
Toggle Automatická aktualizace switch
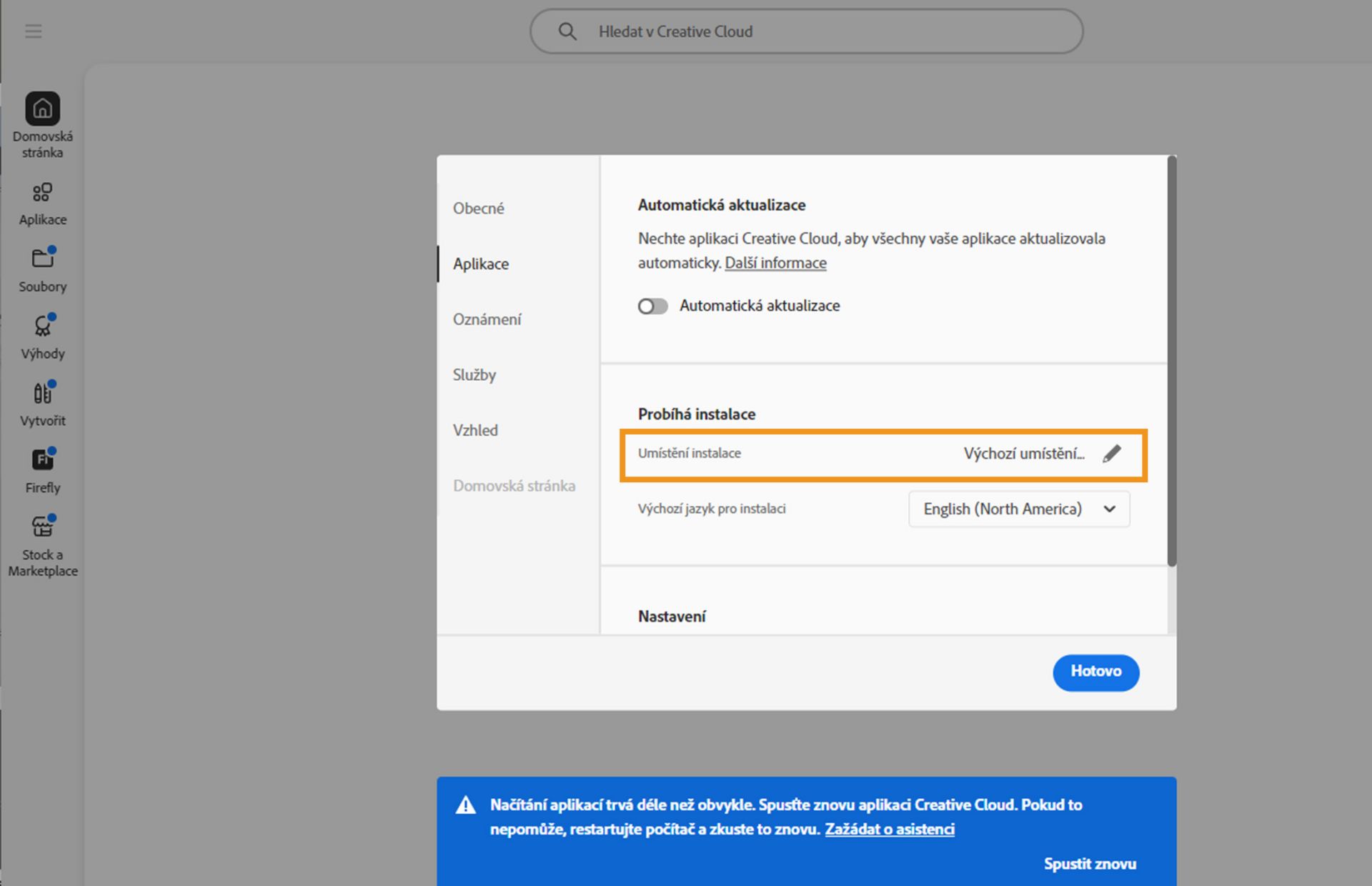[x=652, y=307]
